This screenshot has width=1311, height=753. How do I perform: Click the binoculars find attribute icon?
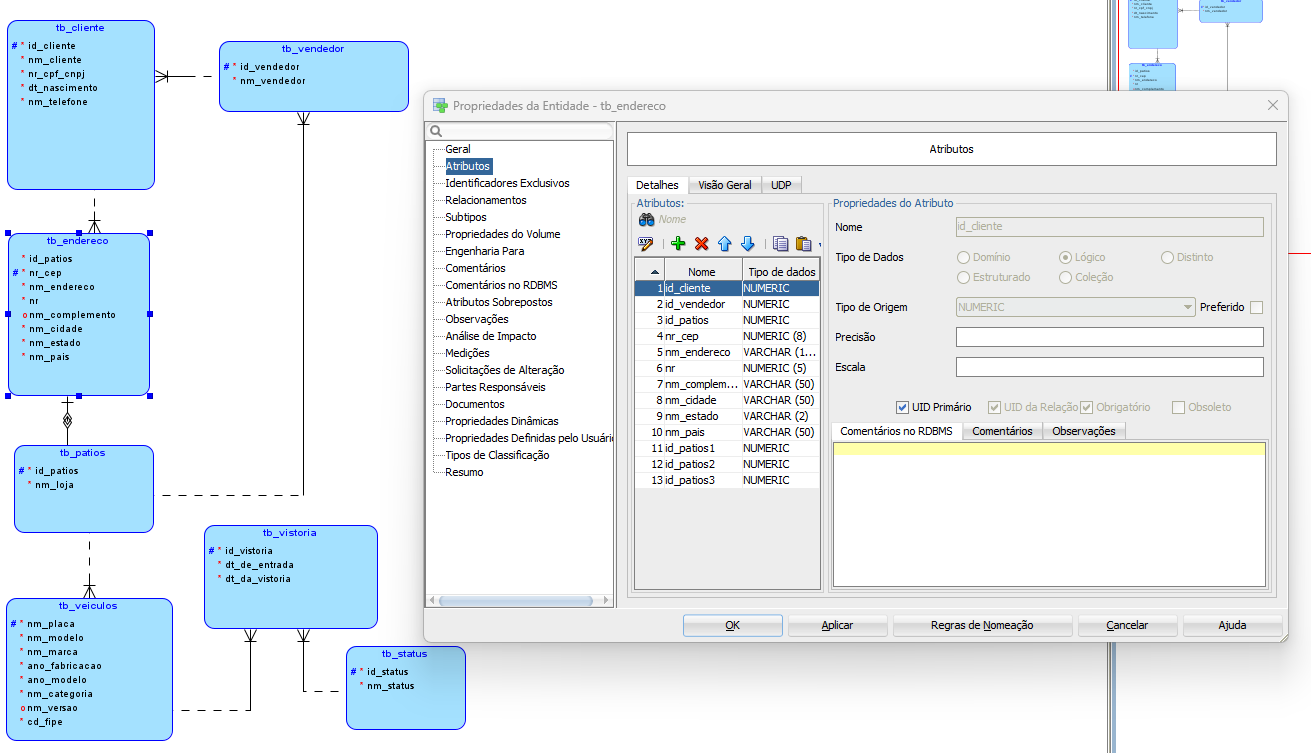pos(646,219)
